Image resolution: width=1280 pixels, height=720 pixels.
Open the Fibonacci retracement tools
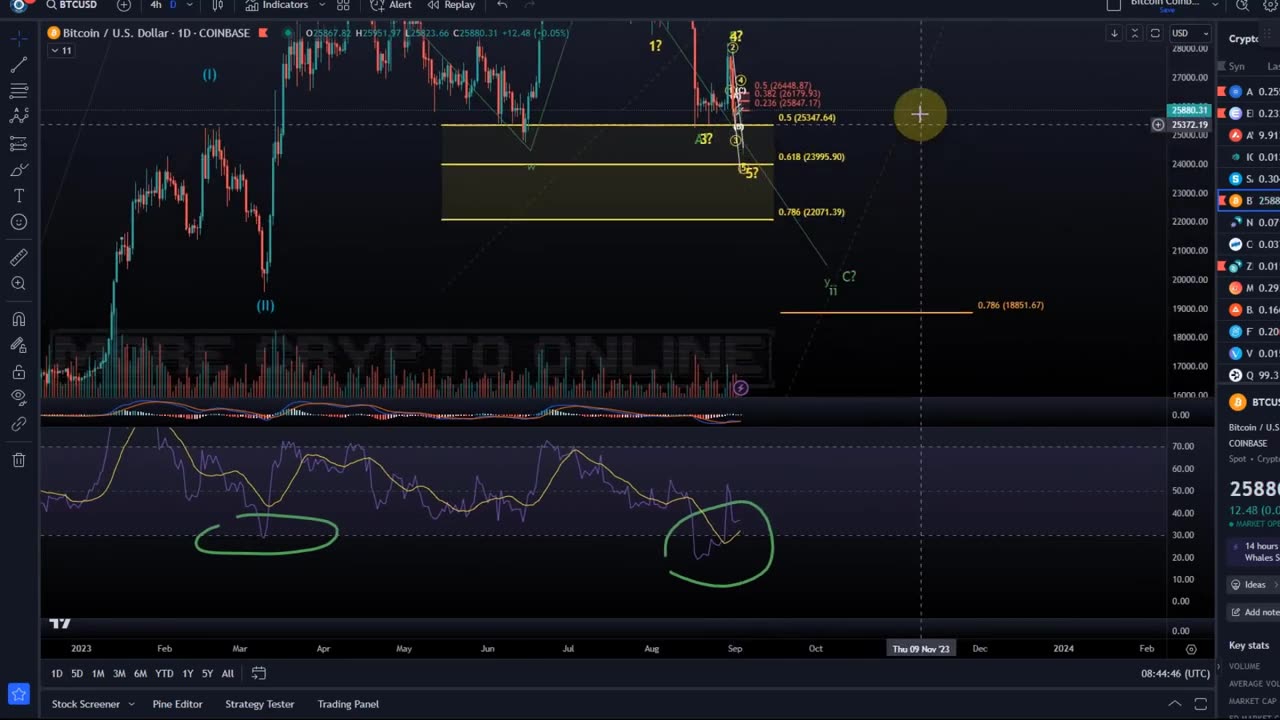coord(18,91)
